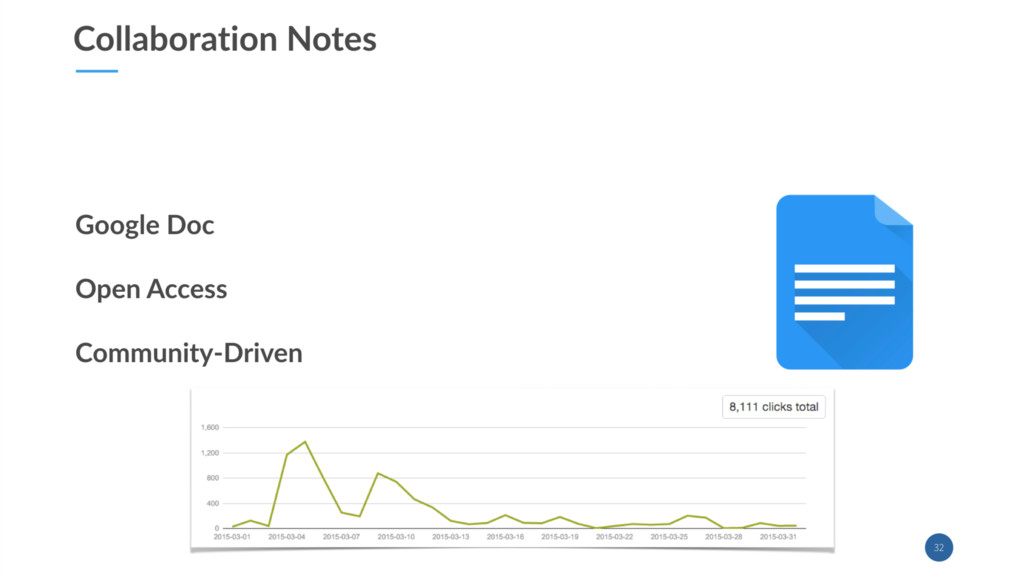Image resolution: width=1024 pixels, height=576 pixels.
Task: Click the Google Doc bullet text
Action: pyautogui.click(x=145, y=225)
